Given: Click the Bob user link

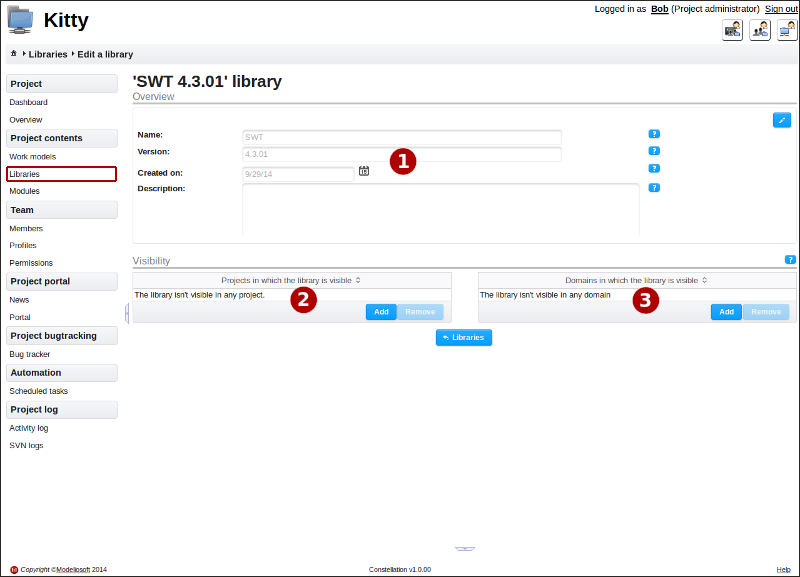Looking at the screenshot, I should pyautogui.click(x=660, y=9).
